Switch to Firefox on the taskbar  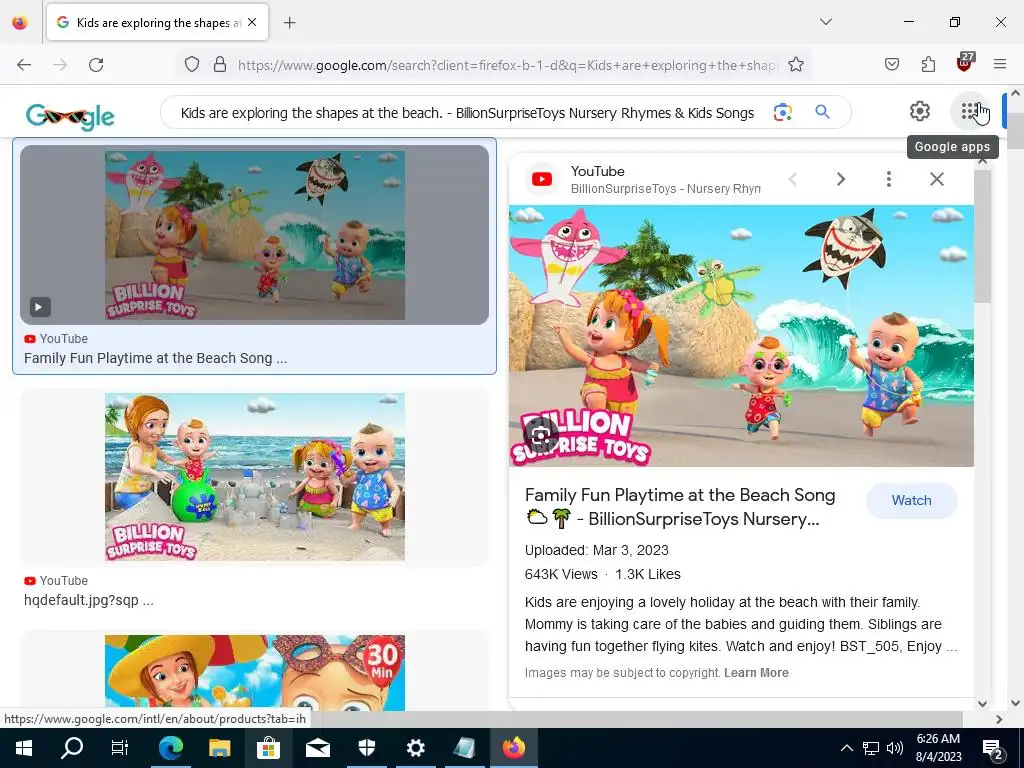(x=514, y=748)
